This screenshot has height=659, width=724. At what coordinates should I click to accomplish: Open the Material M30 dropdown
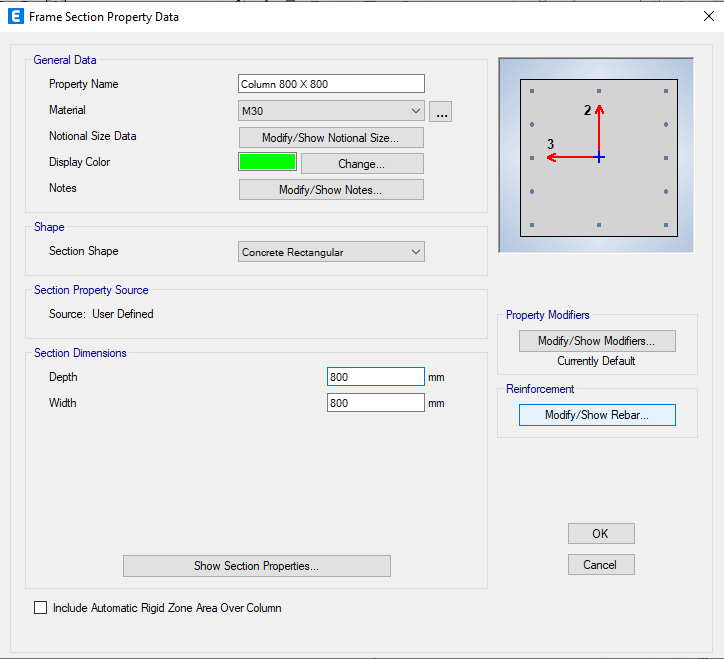coord(331,111)
